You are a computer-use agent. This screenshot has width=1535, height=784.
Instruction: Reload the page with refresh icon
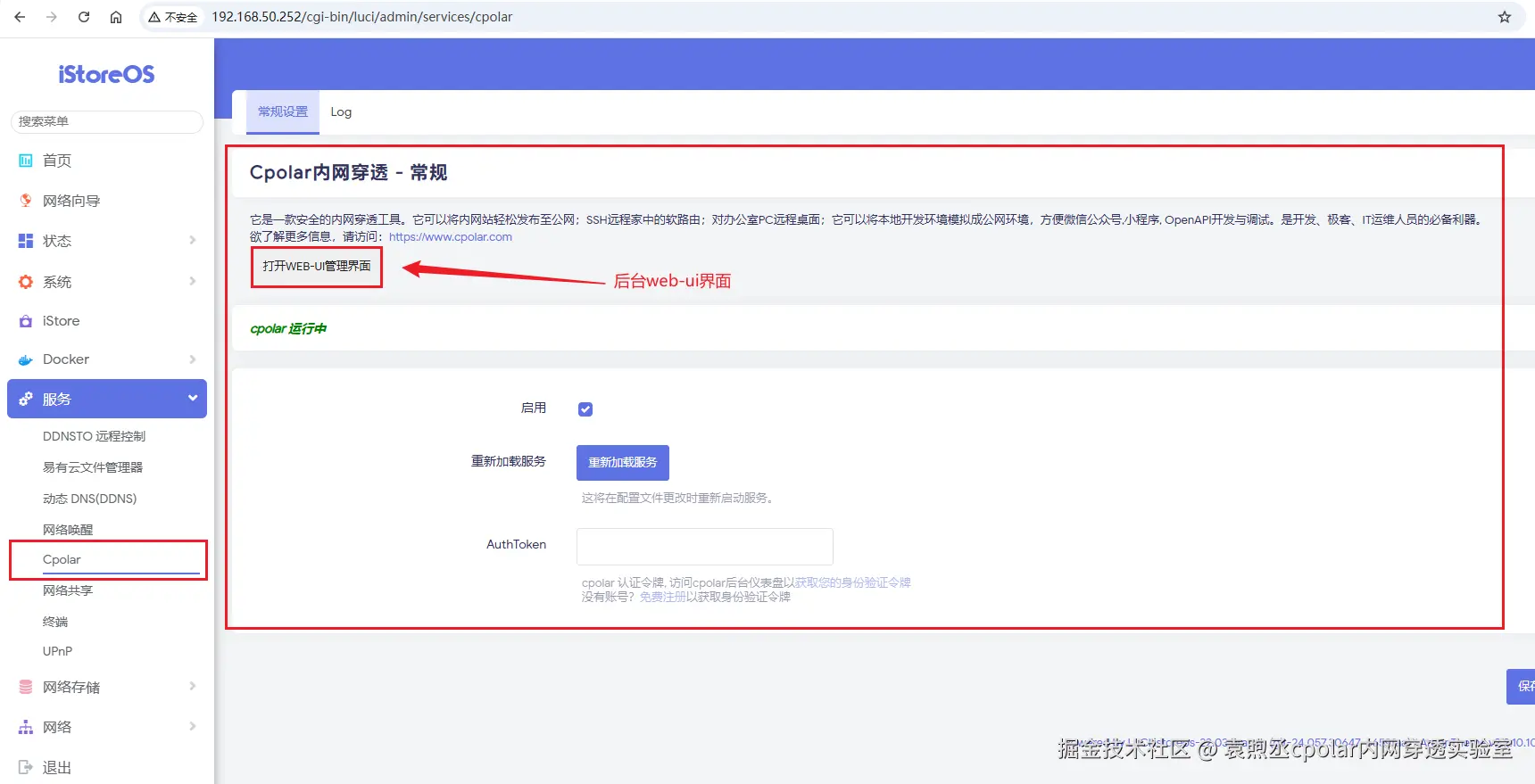[84, 17]
